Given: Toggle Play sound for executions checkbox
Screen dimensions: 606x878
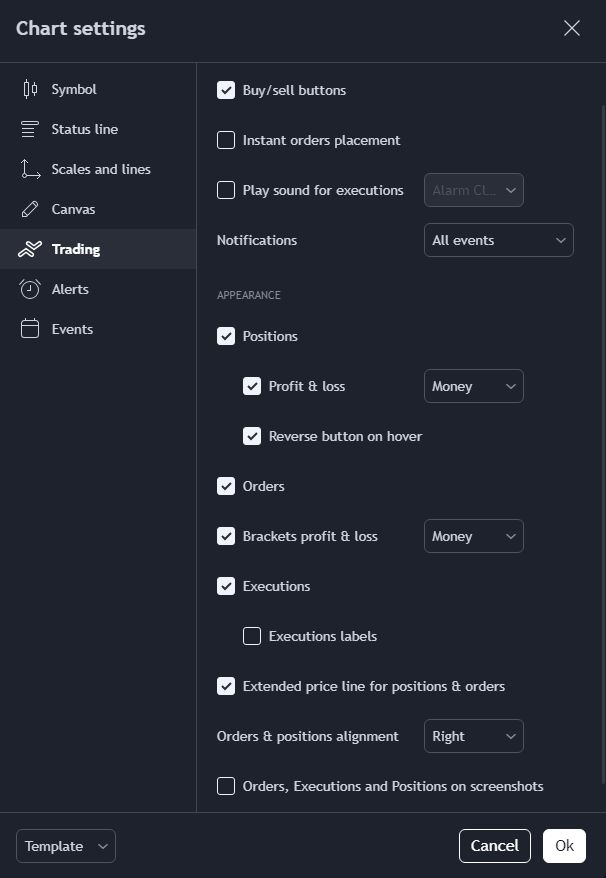Looking at the screenshot, I should (x=226, y=190).
